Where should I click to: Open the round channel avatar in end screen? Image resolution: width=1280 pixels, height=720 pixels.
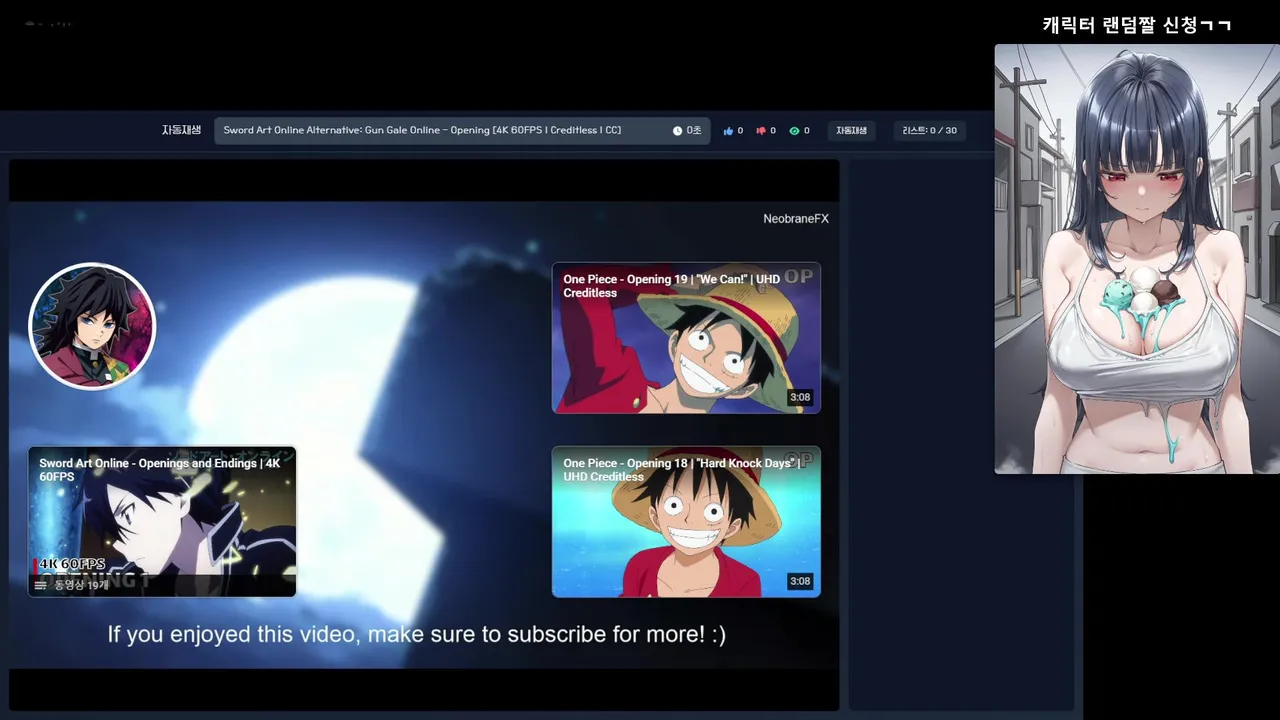tap(92, 326)
